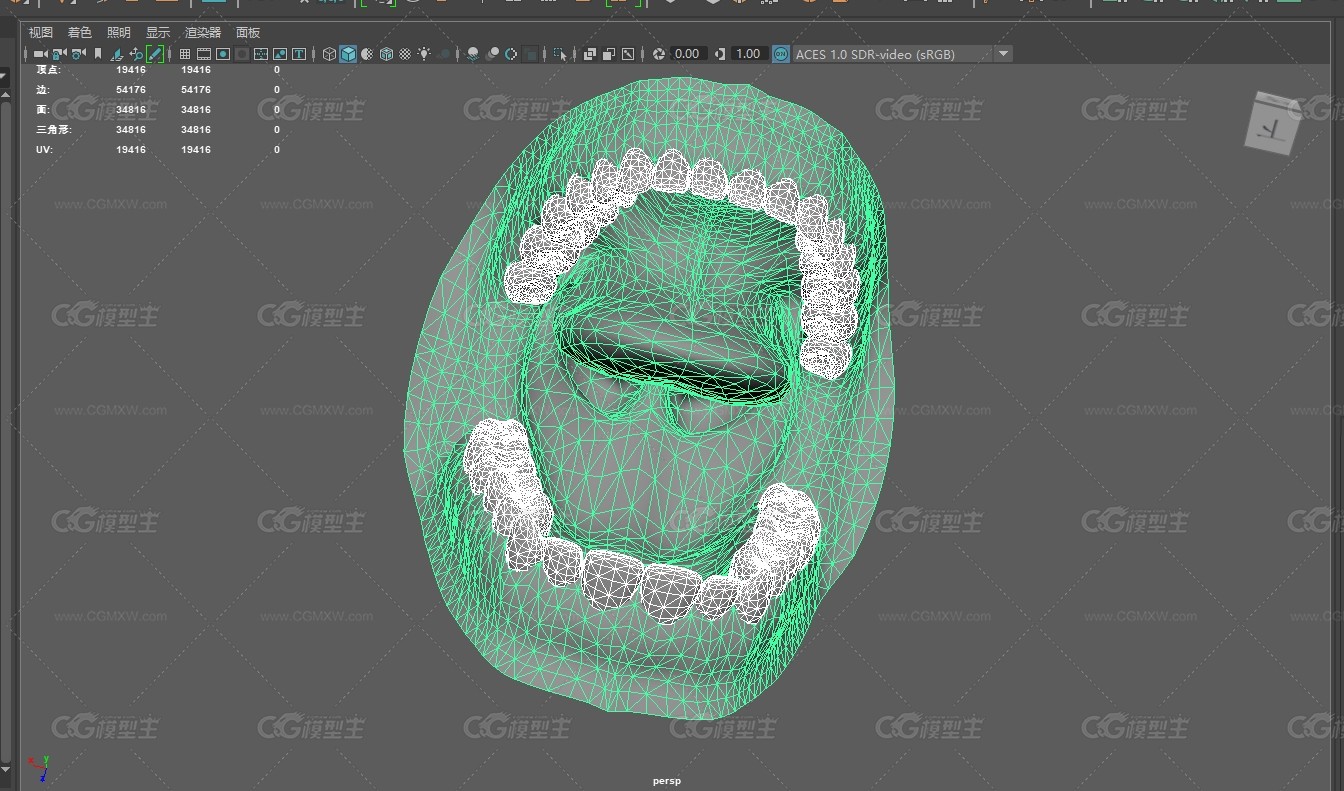The image size is (1344, 791).
Task: Click the X-ray icon
Action: 590,54
